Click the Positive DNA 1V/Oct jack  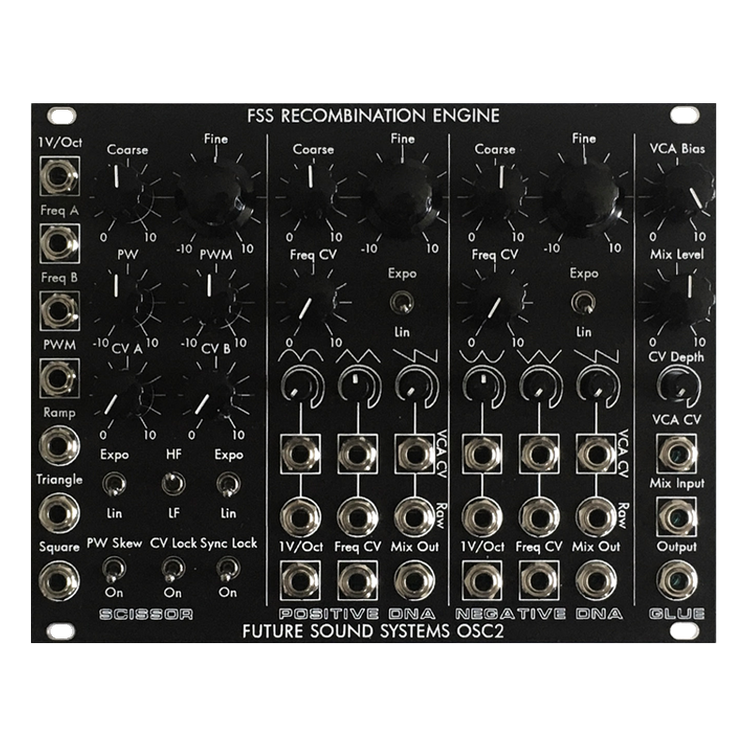(x=300, y=581)
